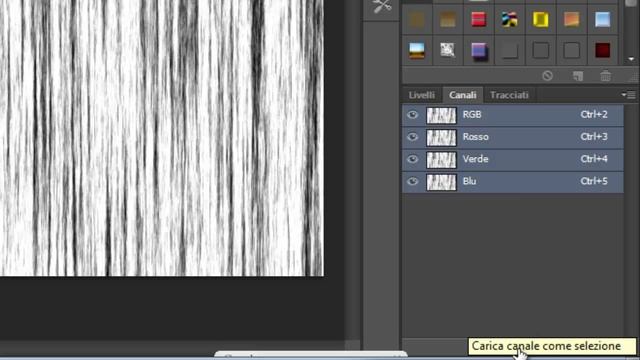Image resolution: width=640 pixels, height=360 pixels.
Task: Apply the red striped style swatch
Action: coord(478,19)
